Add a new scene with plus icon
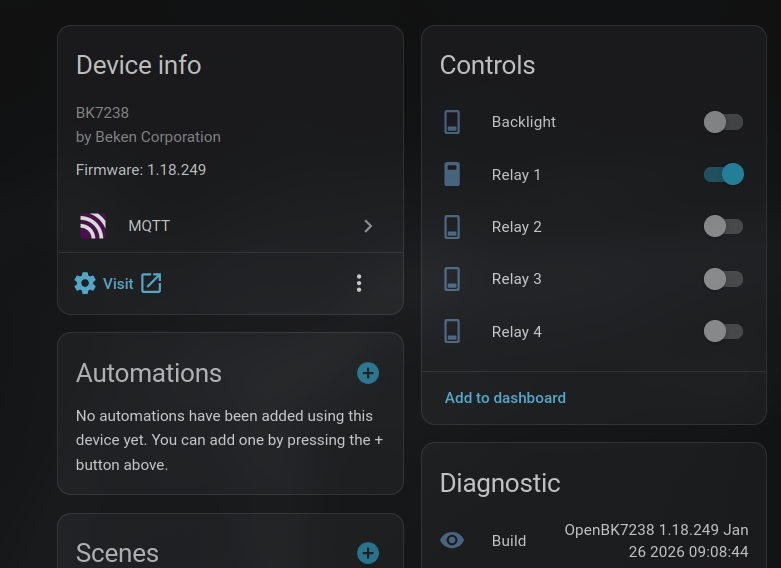The width and height of the screenshot is (781, 568). [x=368, y=553]
